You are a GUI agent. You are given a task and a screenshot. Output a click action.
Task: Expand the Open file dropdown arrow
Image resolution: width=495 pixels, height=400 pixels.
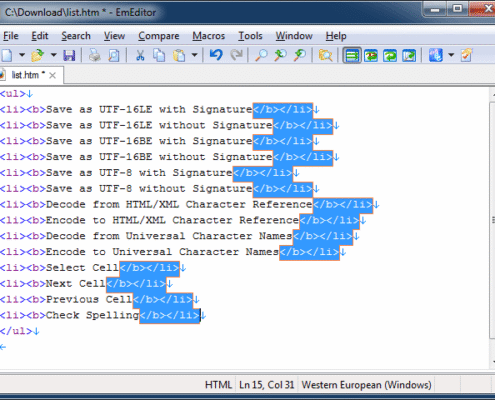click(53, 55)
